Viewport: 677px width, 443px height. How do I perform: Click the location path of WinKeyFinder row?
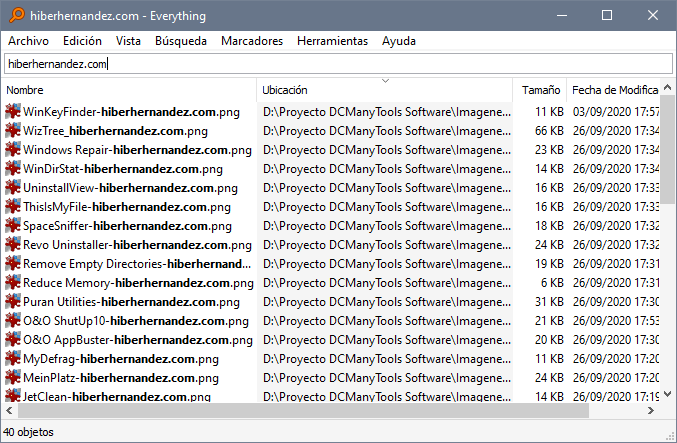[x=387, y=112]
